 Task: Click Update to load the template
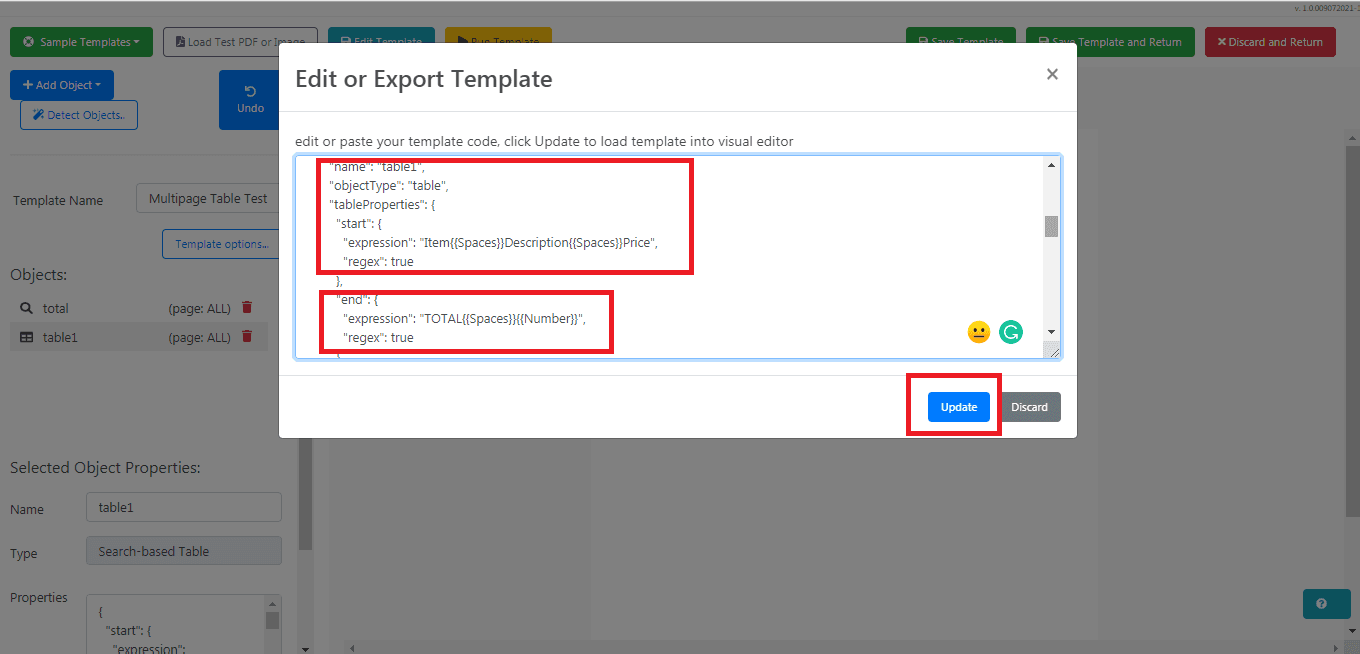pyautogui.click(x=957, y=406)
